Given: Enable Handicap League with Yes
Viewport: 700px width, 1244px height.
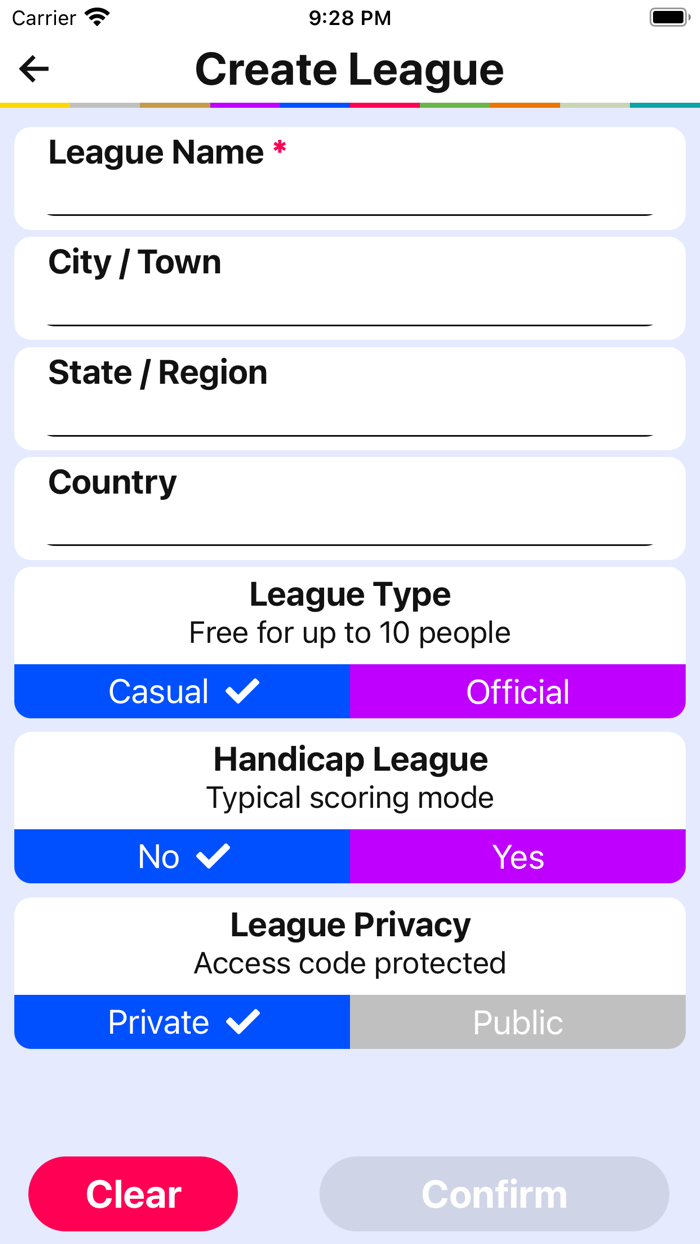Looking at the screenshot, I should click(x=517, y=856).
